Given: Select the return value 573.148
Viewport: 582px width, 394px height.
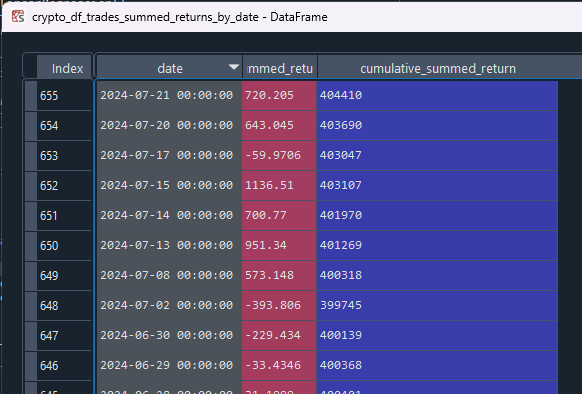Looking at the screenshot, I should [x=279, y=276].
